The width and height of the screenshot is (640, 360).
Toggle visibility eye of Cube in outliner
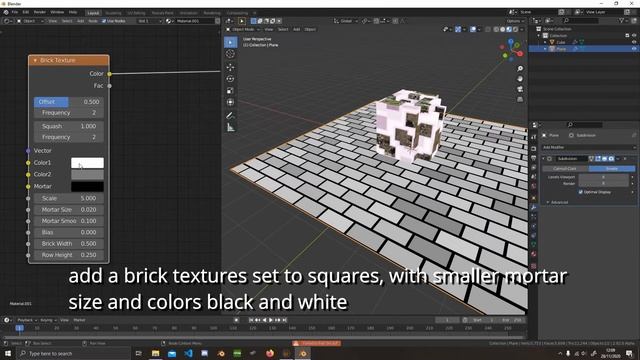pyautogui.click(x=634, y=42)
